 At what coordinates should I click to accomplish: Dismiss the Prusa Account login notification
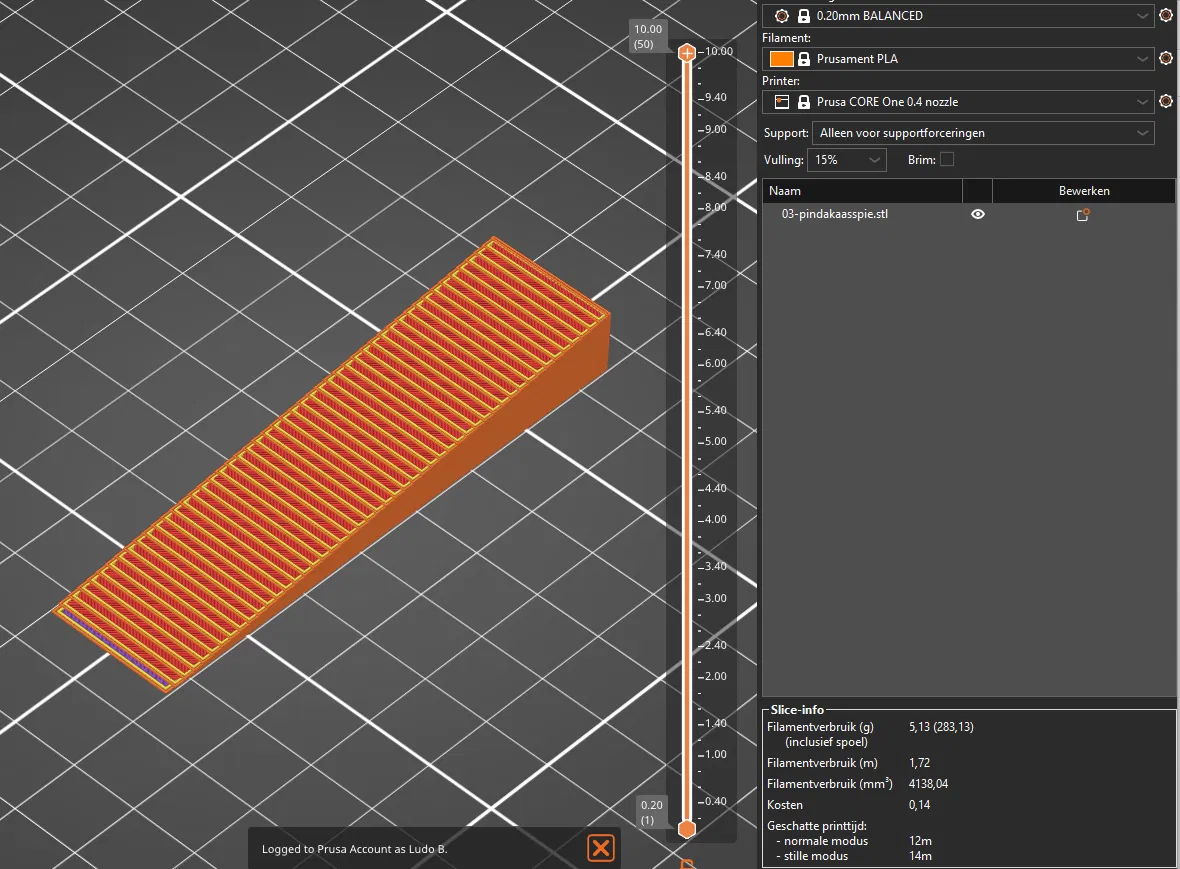[x=601, y=848]
